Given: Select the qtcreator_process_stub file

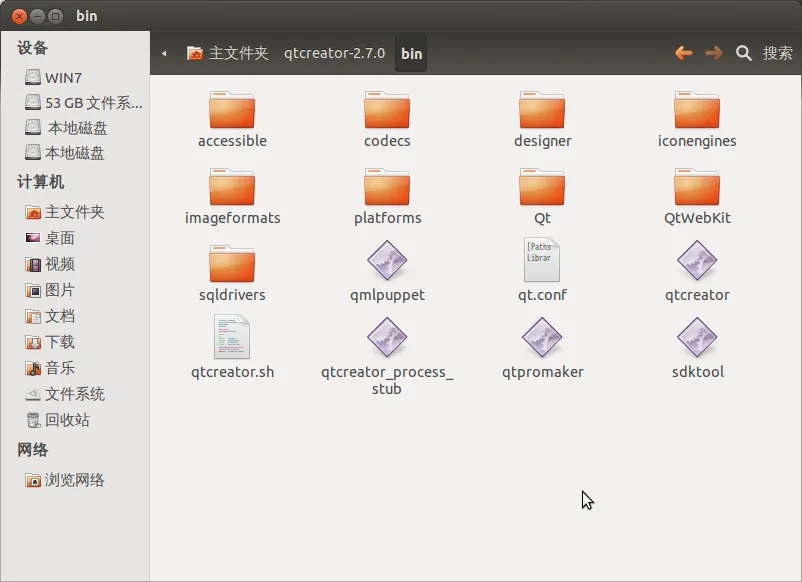Looking at the screenshot, I should tap(387, 339).
